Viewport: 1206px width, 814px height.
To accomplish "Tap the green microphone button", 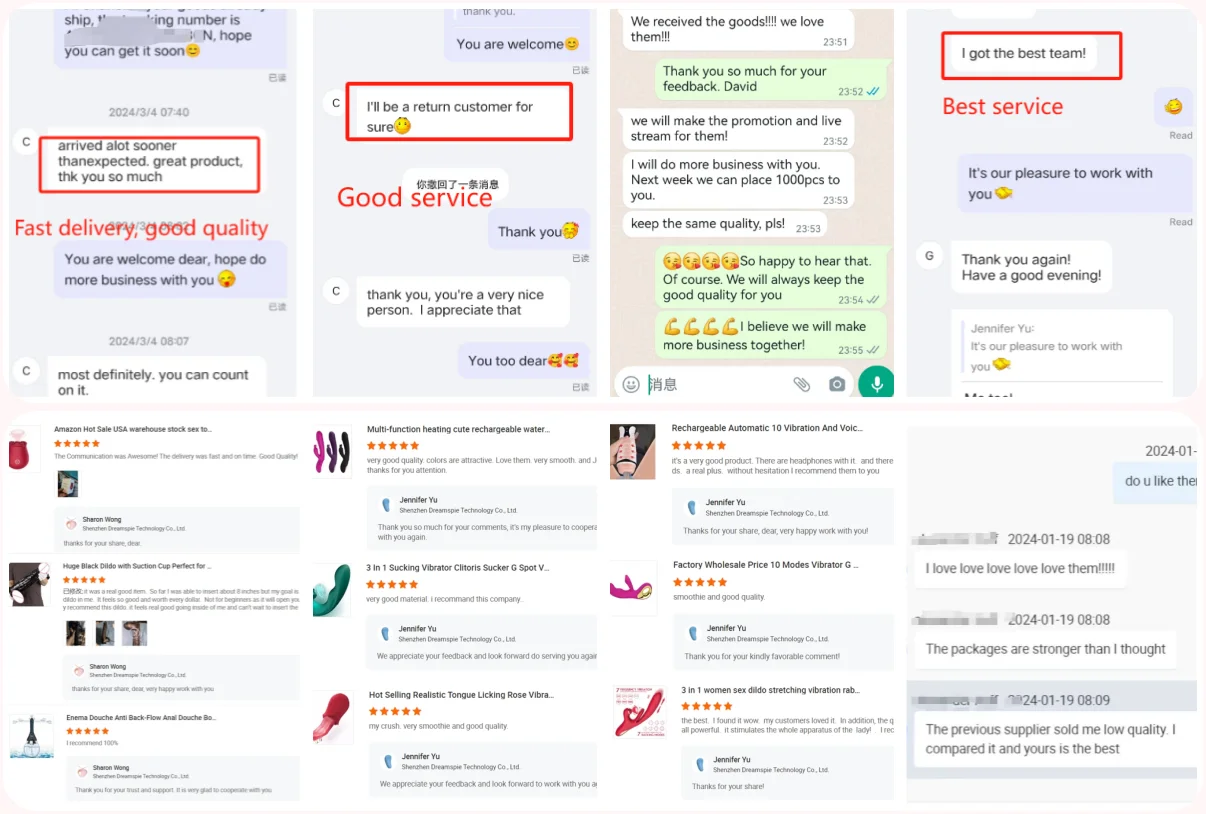I will click(x=877, y=383).
